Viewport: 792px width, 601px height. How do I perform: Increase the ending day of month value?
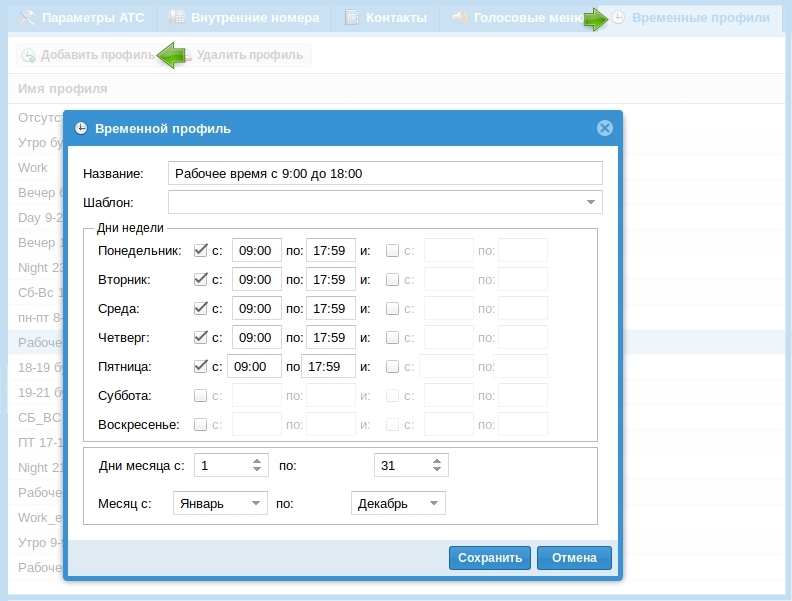point(437,461)
